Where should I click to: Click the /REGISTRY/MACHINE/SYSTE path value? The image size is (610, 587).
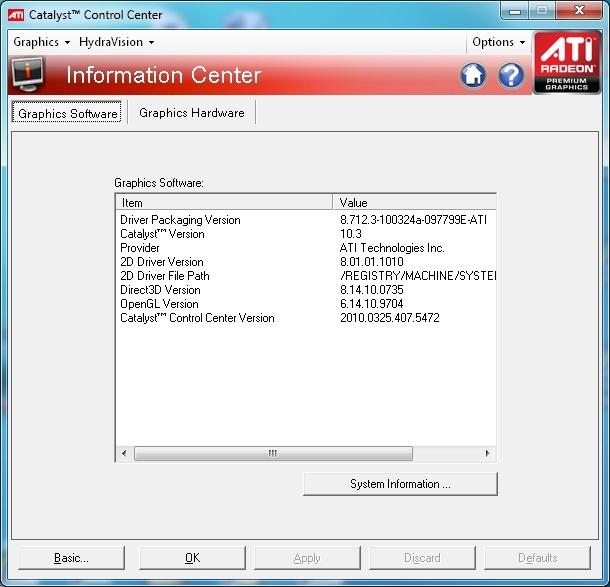click(418, 276)
